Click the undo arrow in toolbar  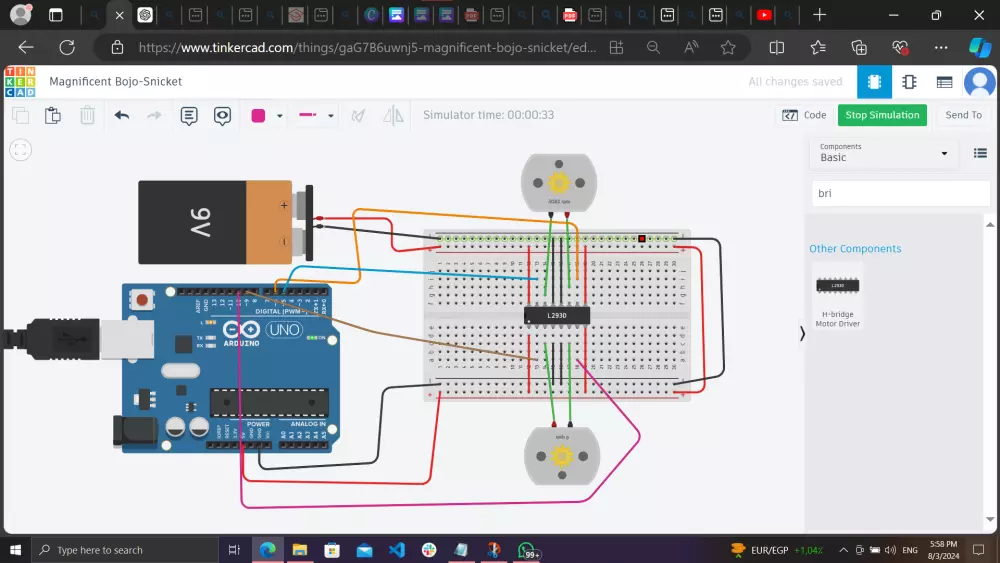[x=122, y=115]
